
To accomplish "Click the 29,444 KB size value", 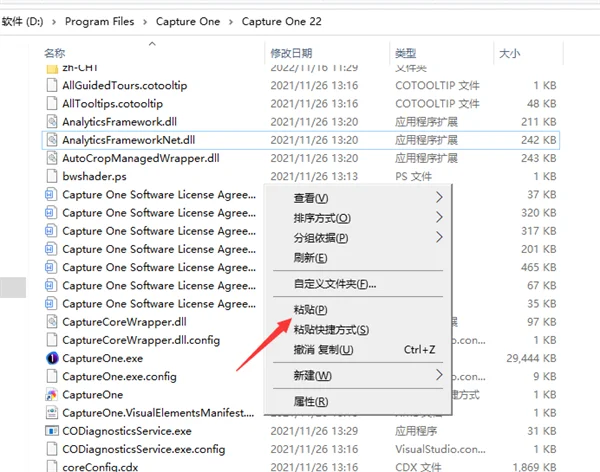I will click(x=532, y=358).
